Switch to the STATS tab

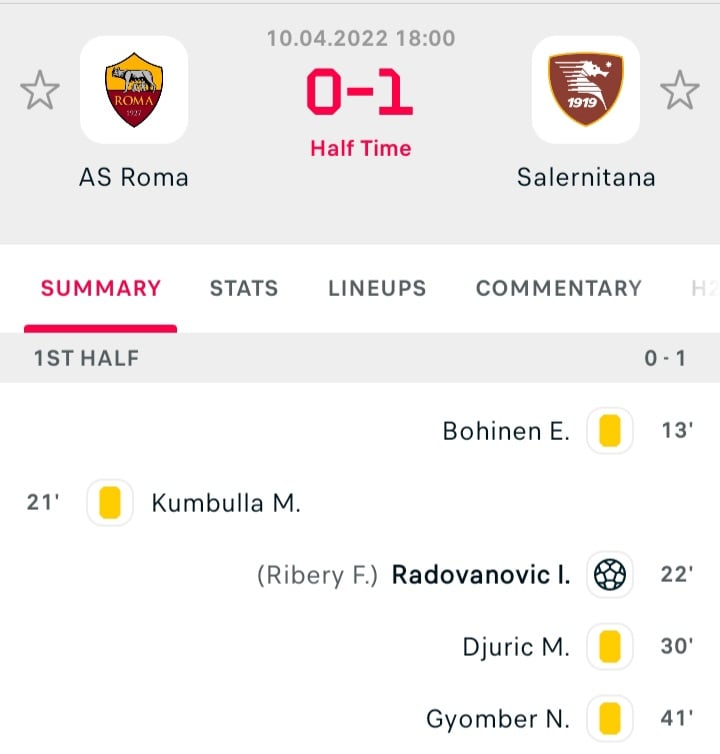point(244,289)
